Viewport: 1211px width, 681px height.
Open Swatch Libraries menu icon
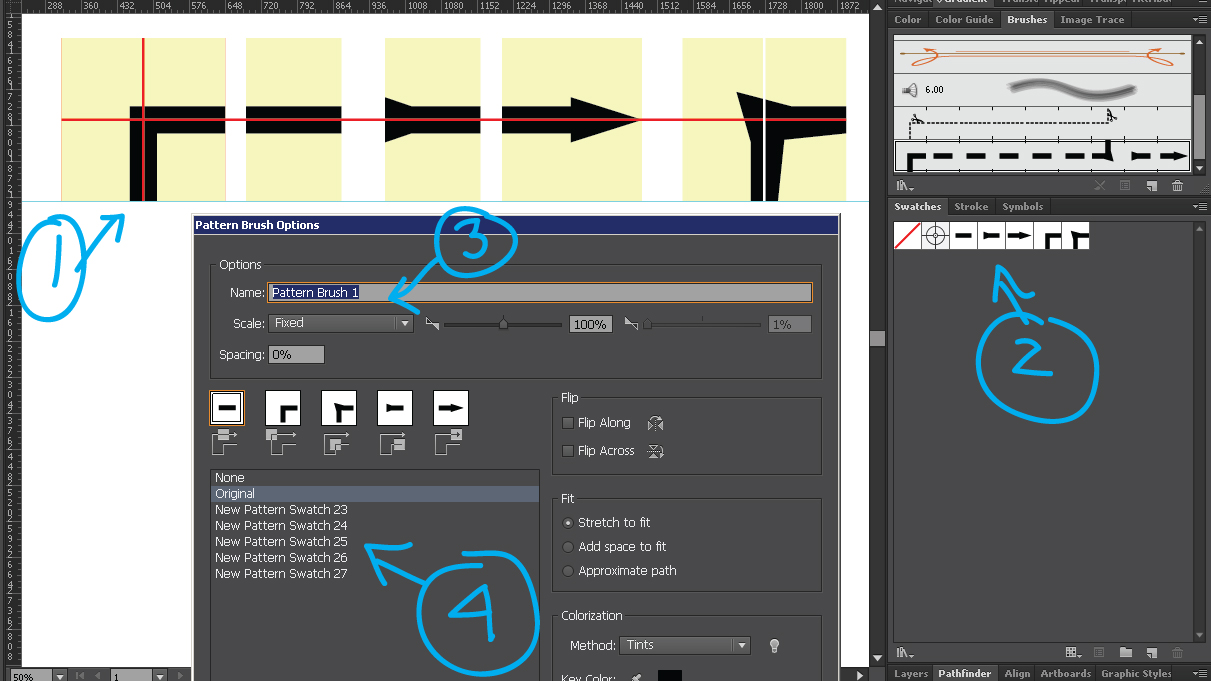click(905, 653)
